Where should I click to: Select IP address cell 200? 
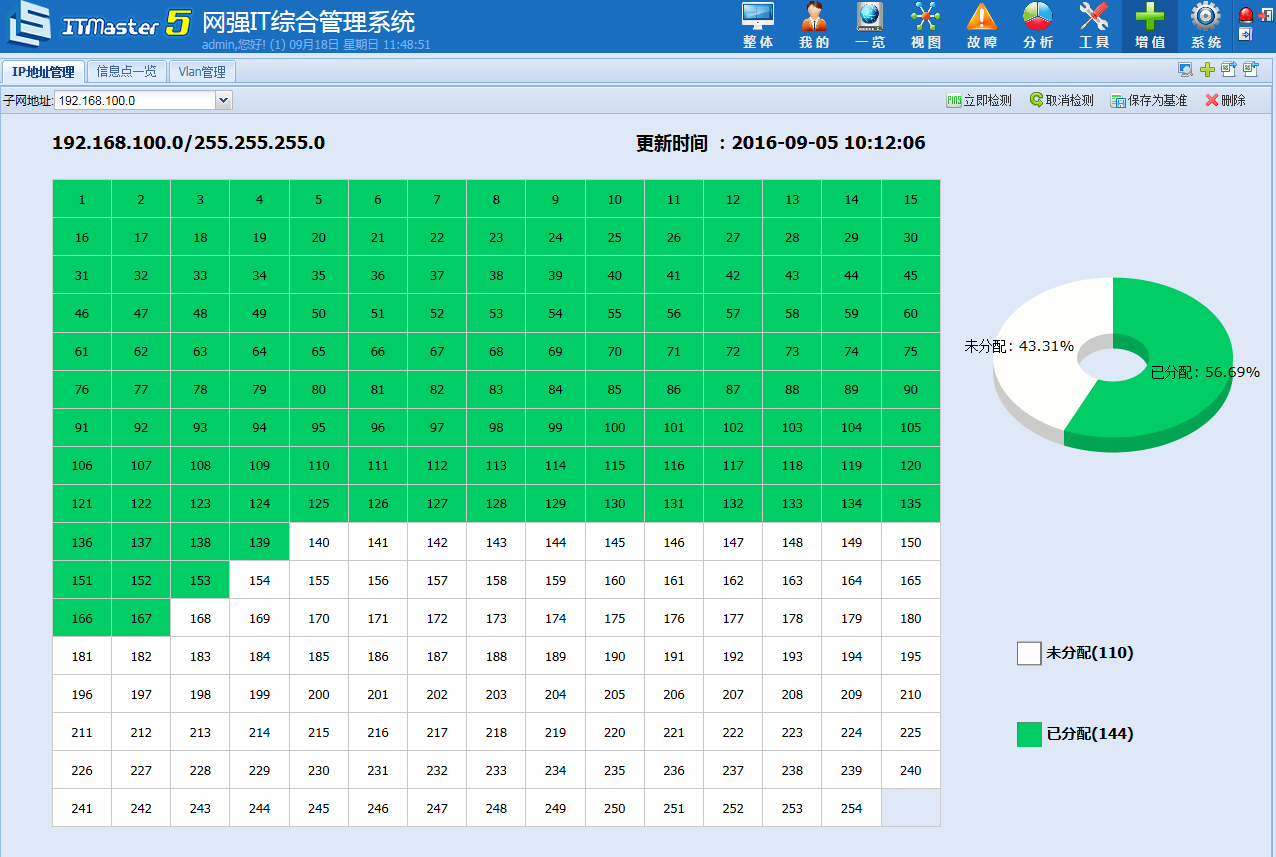tap(319, 694)
